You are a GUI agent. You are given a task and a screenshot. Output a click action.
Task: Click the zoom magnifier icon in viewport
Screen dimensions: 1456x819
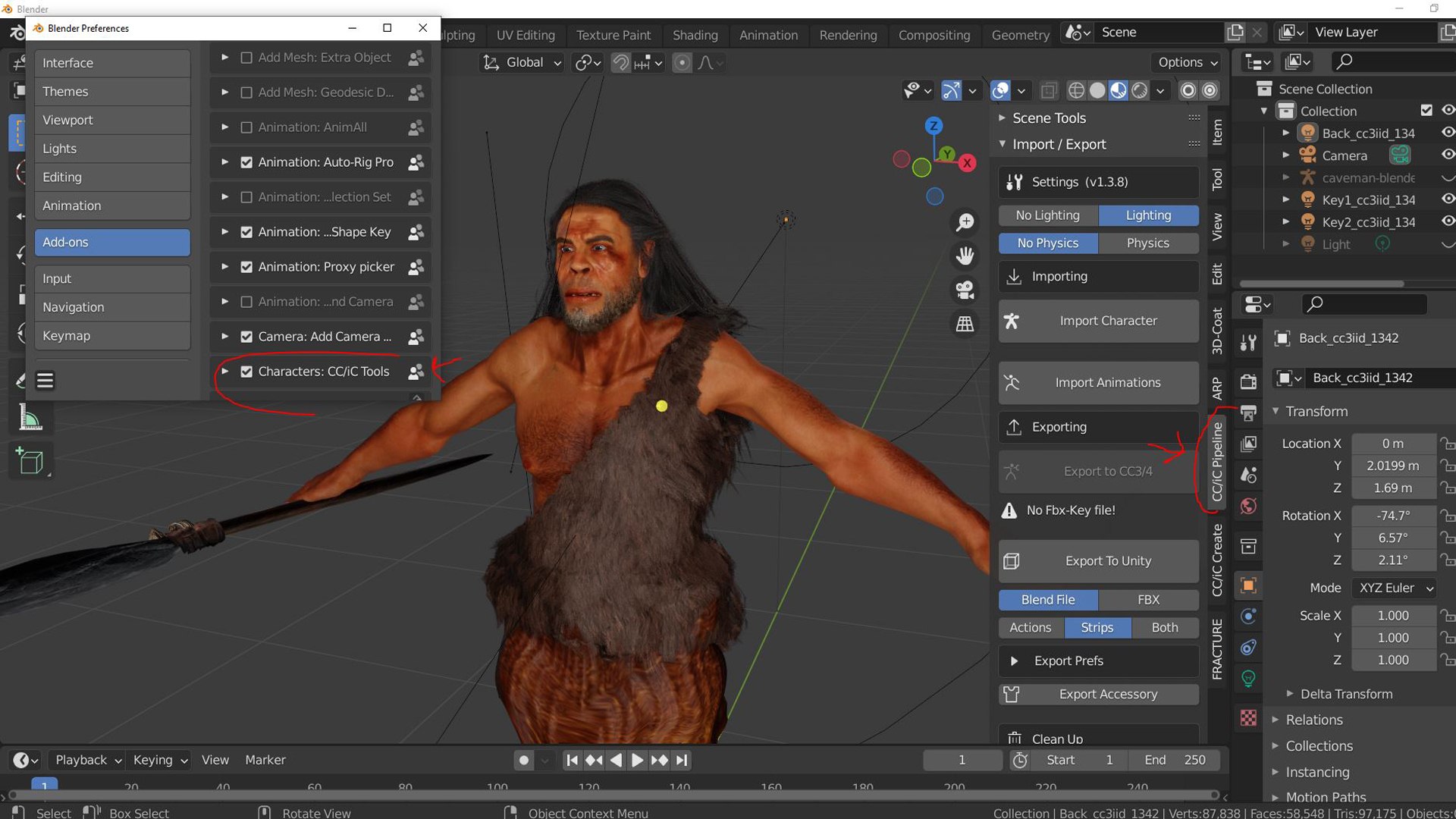tap(965, 222)
